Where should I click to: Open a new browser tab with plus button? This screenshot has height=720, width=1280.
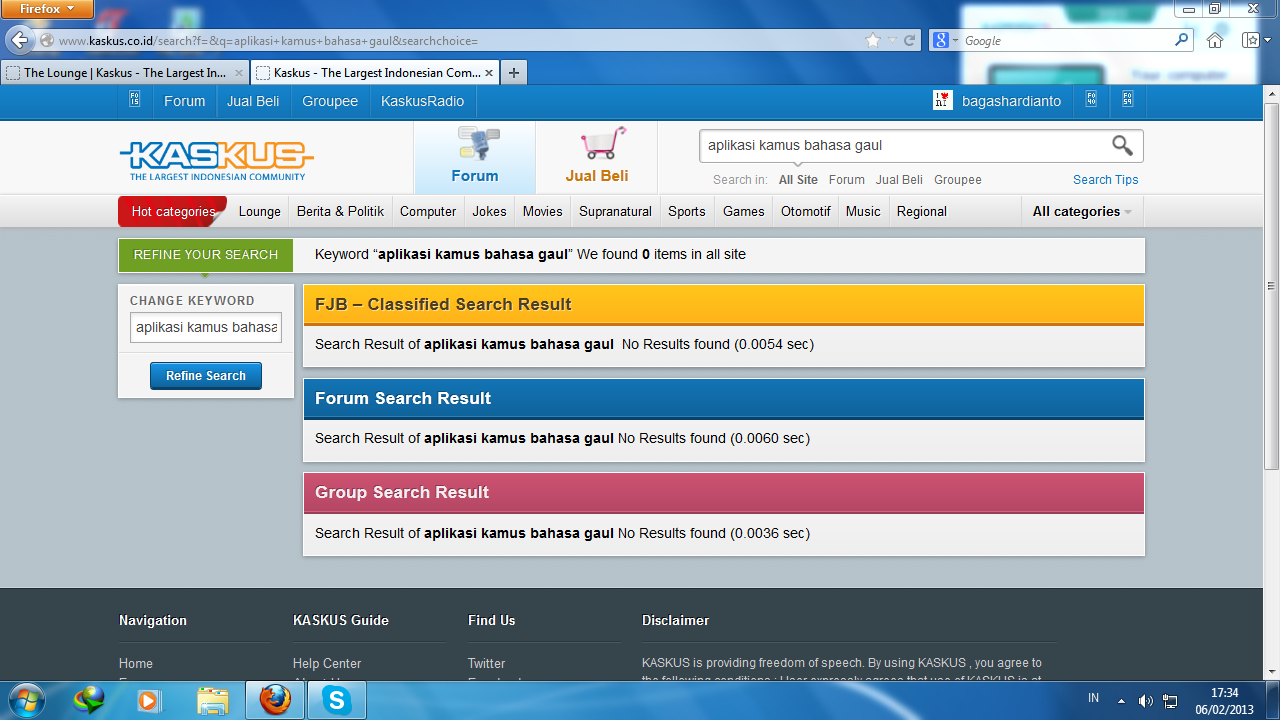click(513, 73)
